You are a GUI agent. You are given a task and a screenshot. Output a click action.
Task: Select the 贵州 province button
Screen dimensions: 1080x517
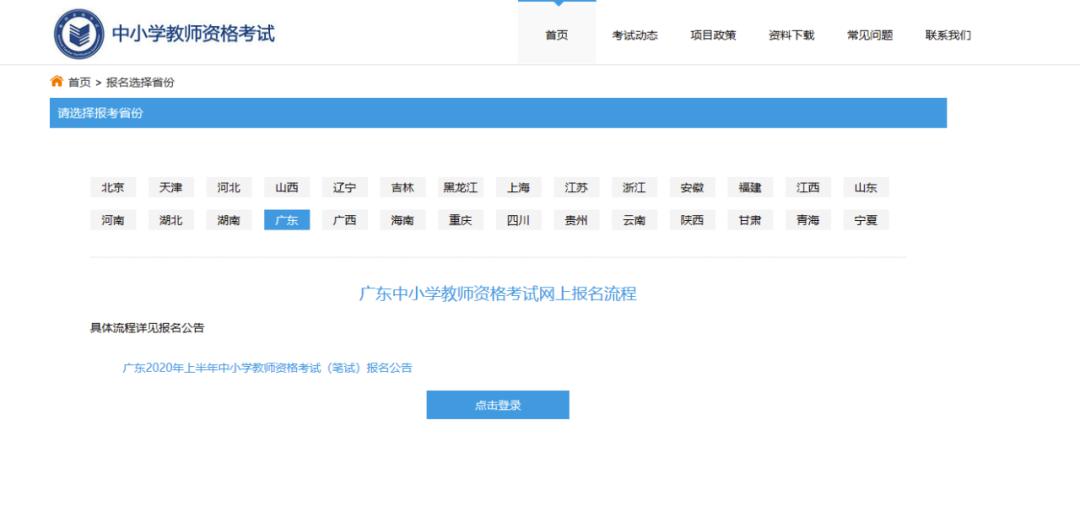576,220
